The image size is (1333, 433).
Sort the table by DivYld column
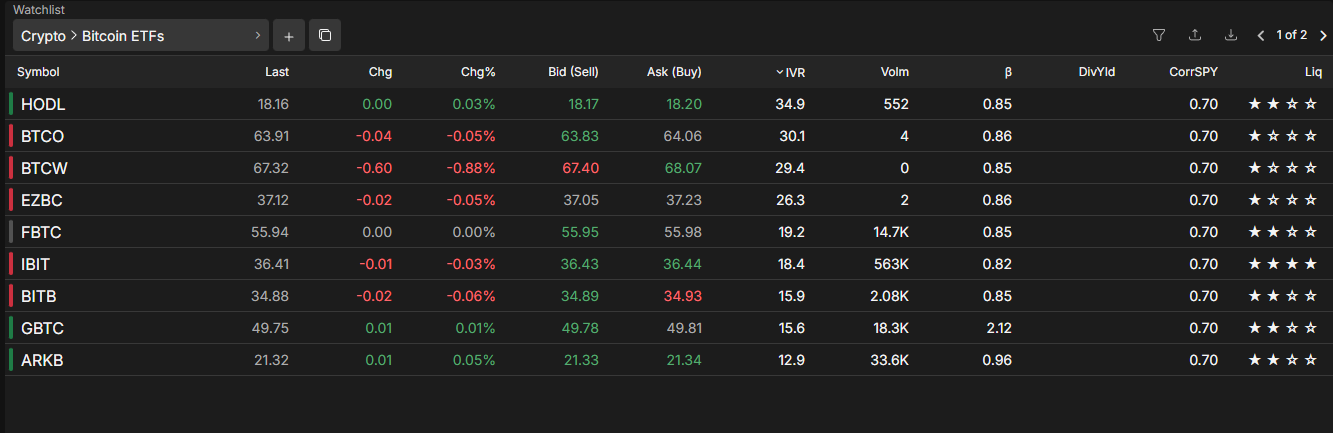point(1097,72)
